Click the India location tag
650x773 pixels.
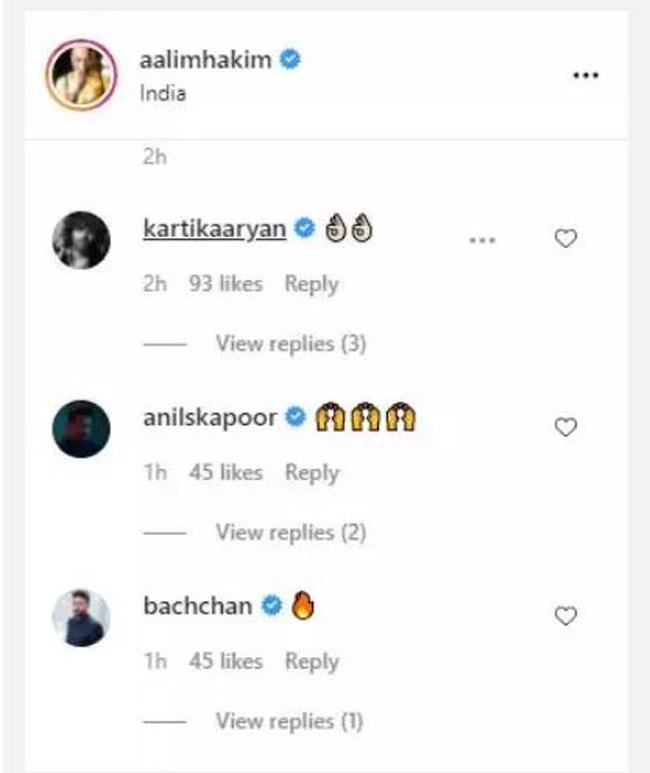click(x=163, y=93)
